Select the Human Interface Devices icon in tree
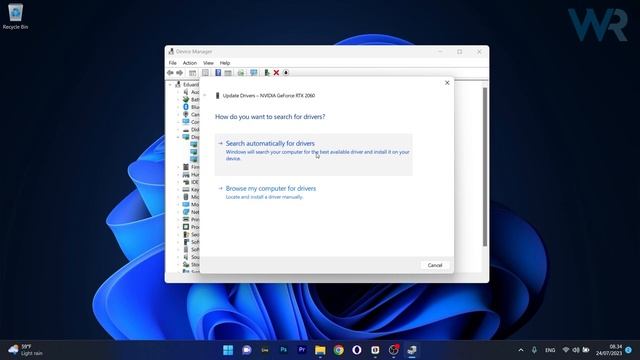Viewport: 640px width, 360px height. point(186,175)
